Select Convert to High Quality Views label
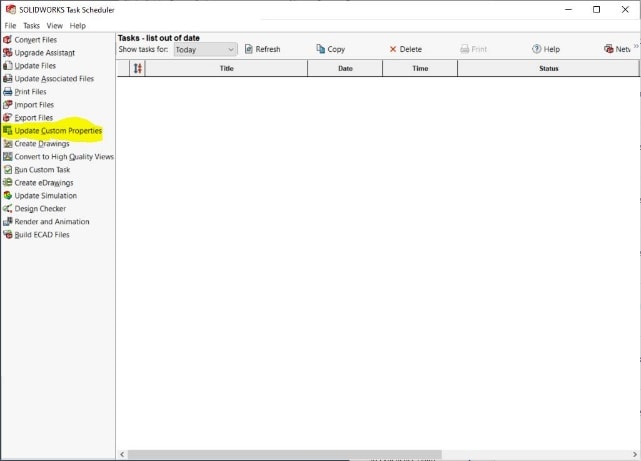Image resolution: width=641 pixels, height=461 pixels. [64, 157]
